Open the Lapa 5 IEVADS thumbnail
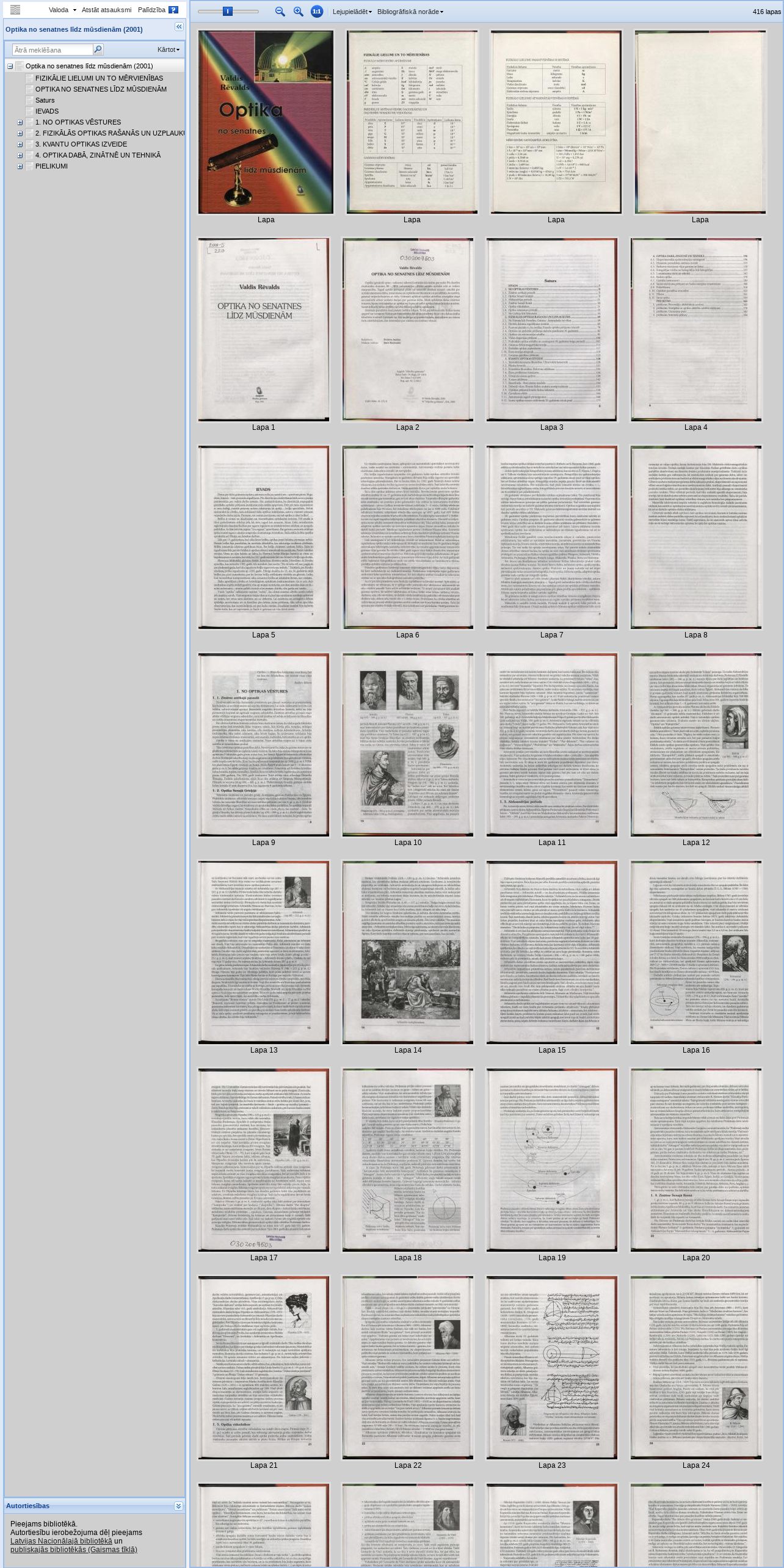 point(263,537)
